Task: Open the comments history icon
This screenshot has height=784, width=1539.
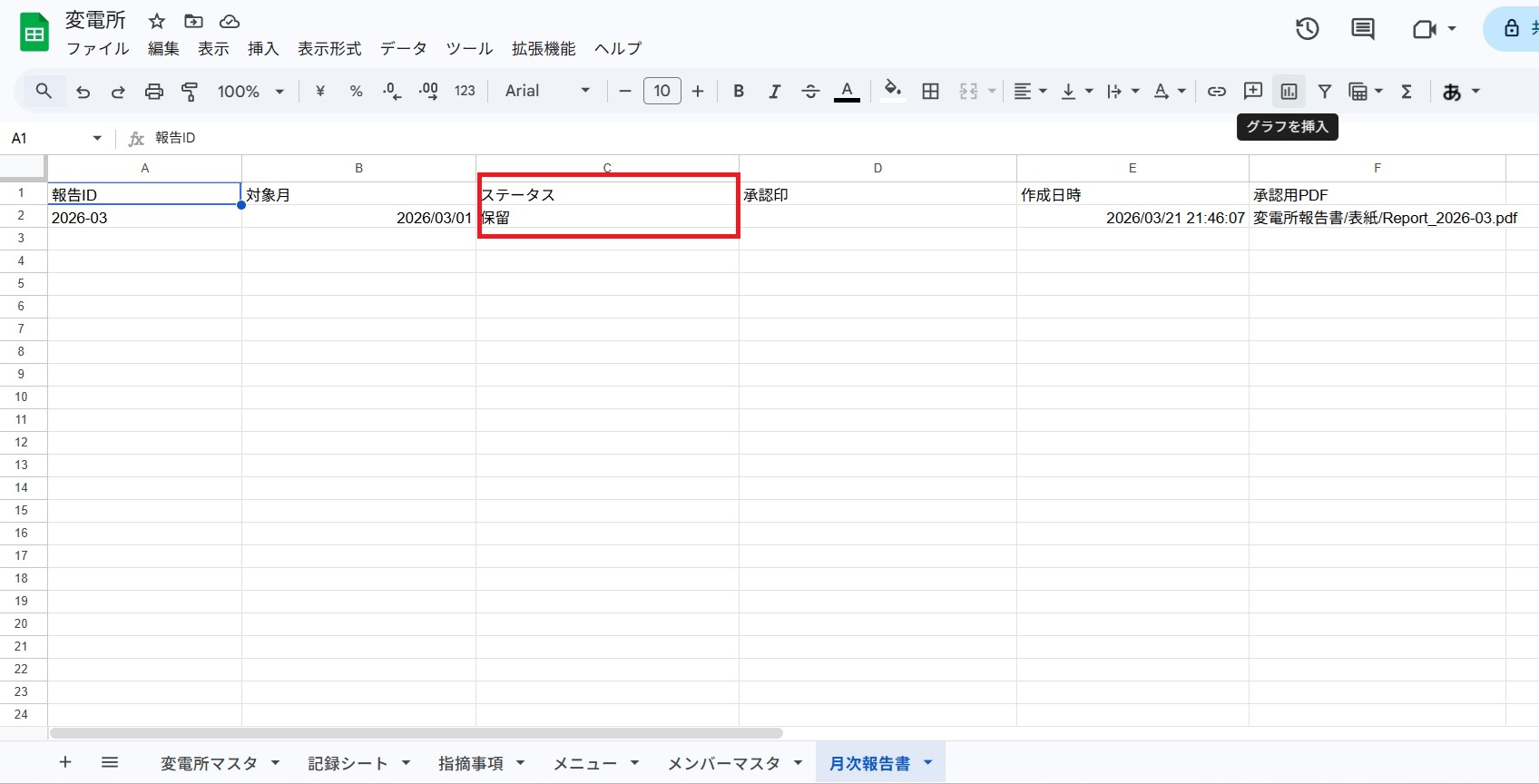Action: point(1362,29)
